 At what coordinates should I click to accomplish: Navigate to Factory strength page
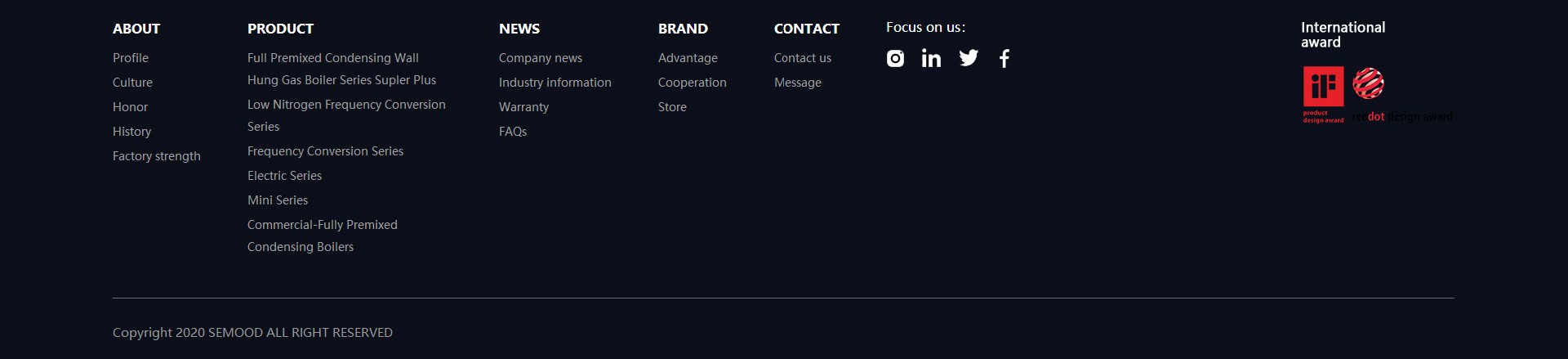tap(157, 156)
